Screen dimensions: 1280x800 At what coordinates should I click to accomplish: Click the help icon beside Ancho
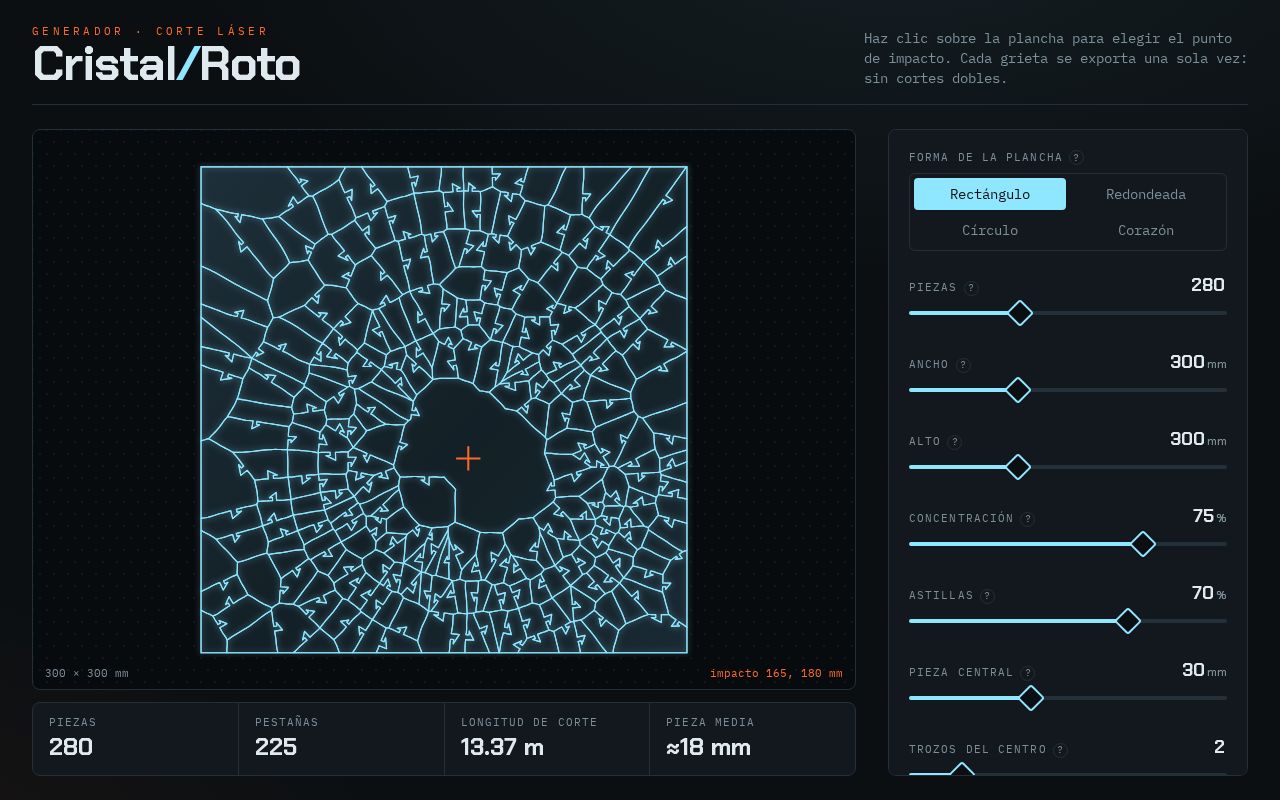(963, 364)
